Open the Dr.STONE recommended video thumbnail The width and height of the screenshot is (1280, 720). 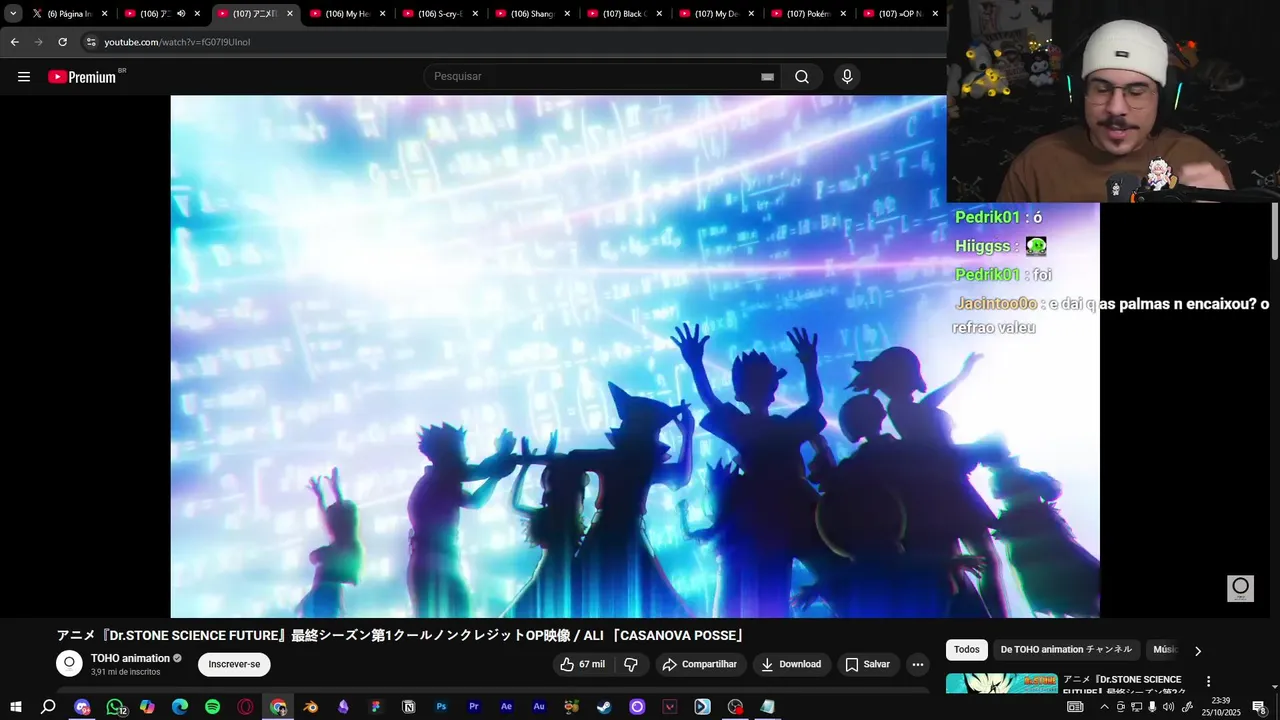click(x=1001, y=683)
